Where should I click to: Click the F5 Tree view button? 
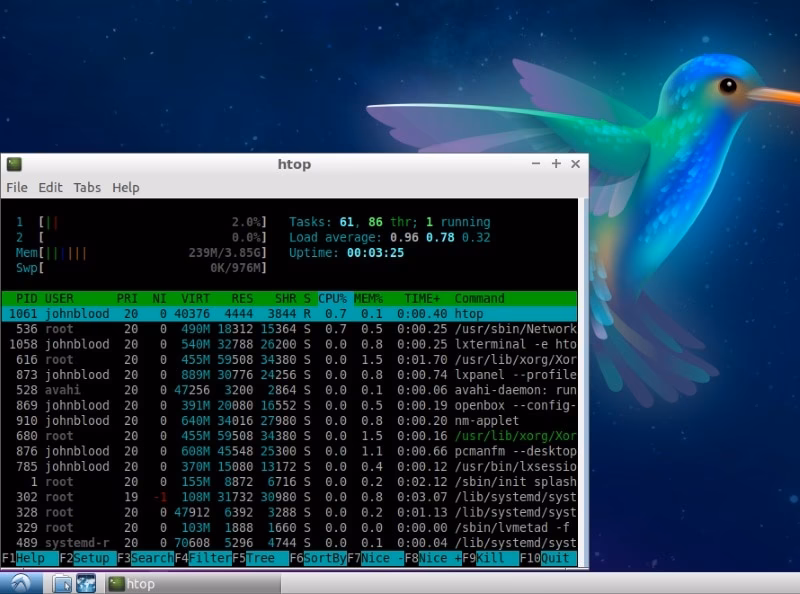pos(261,558)
